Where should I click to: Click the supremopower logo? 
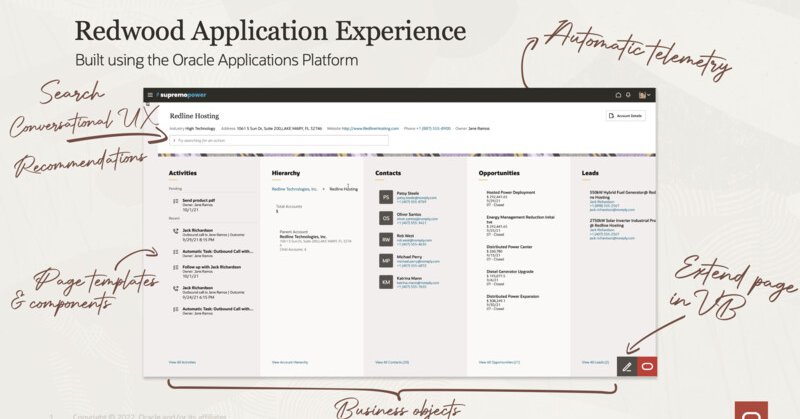tap(182, 95)
